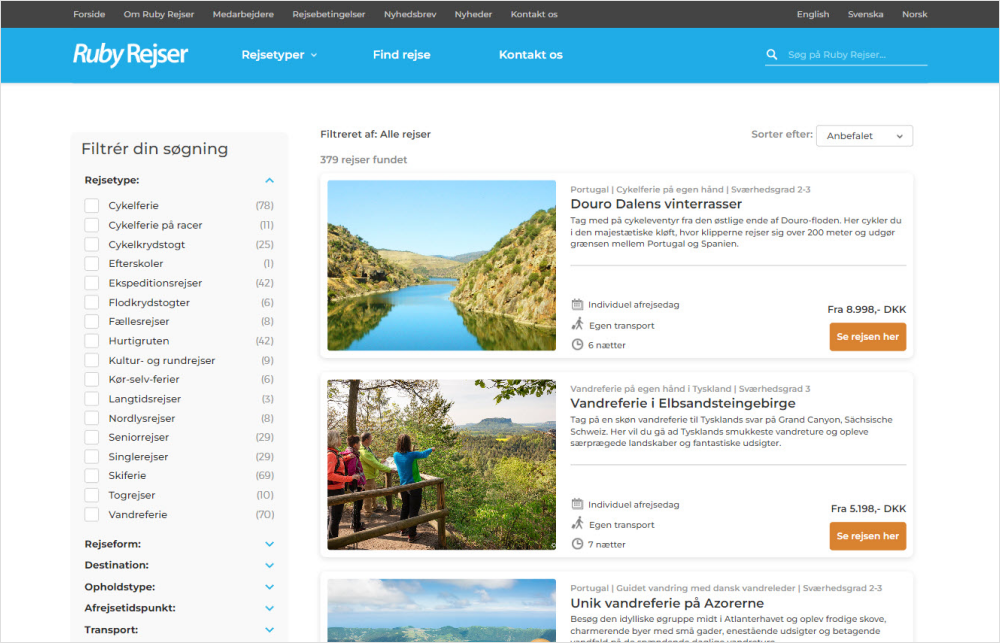
Task: Expand the Afrejsetidspunkt filter section
Action: pyautogui.click(x=269, y=608)
